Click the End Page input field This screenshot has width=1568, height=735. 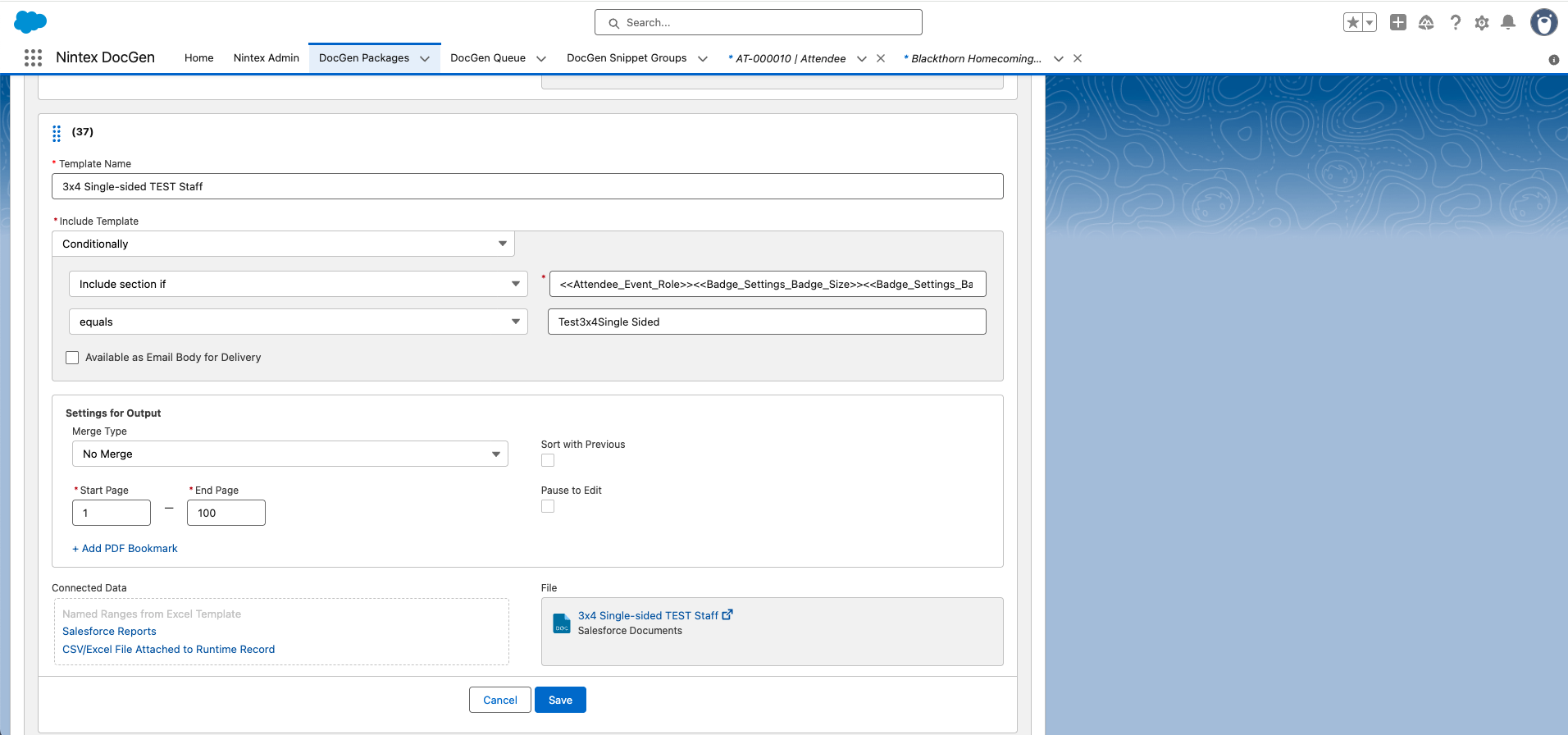pyautogui.click(x=226, y=513)
